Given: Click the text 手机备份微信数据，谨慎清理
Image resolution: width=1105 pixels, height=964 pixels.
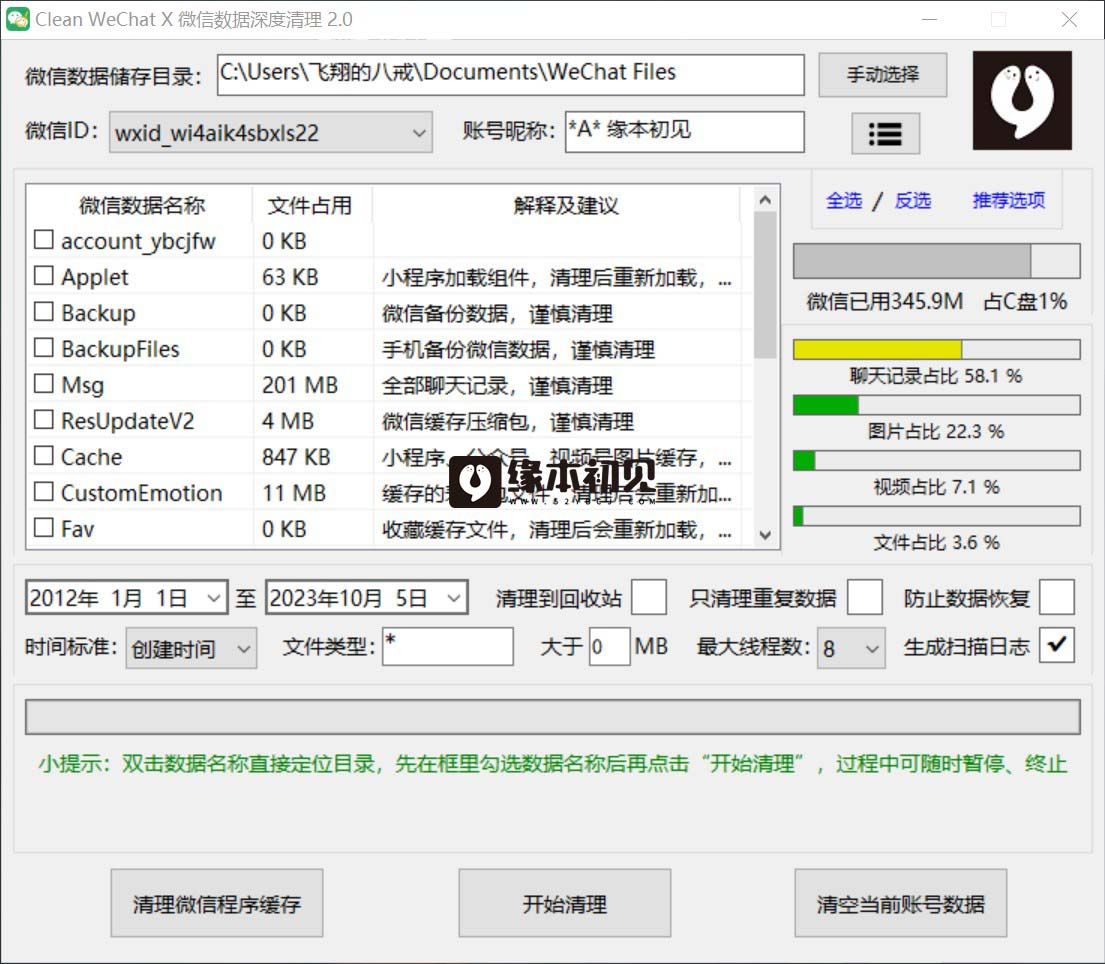Looking at the screenshot, I should [x=519, y=350].
